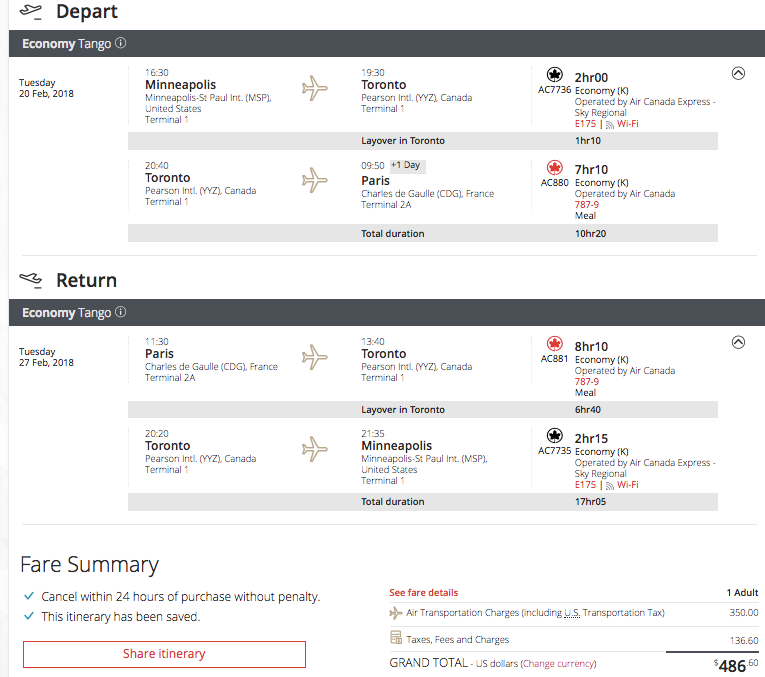Collapse the Depart flight details chevron
Screen dimensions: 765x677
738,73
